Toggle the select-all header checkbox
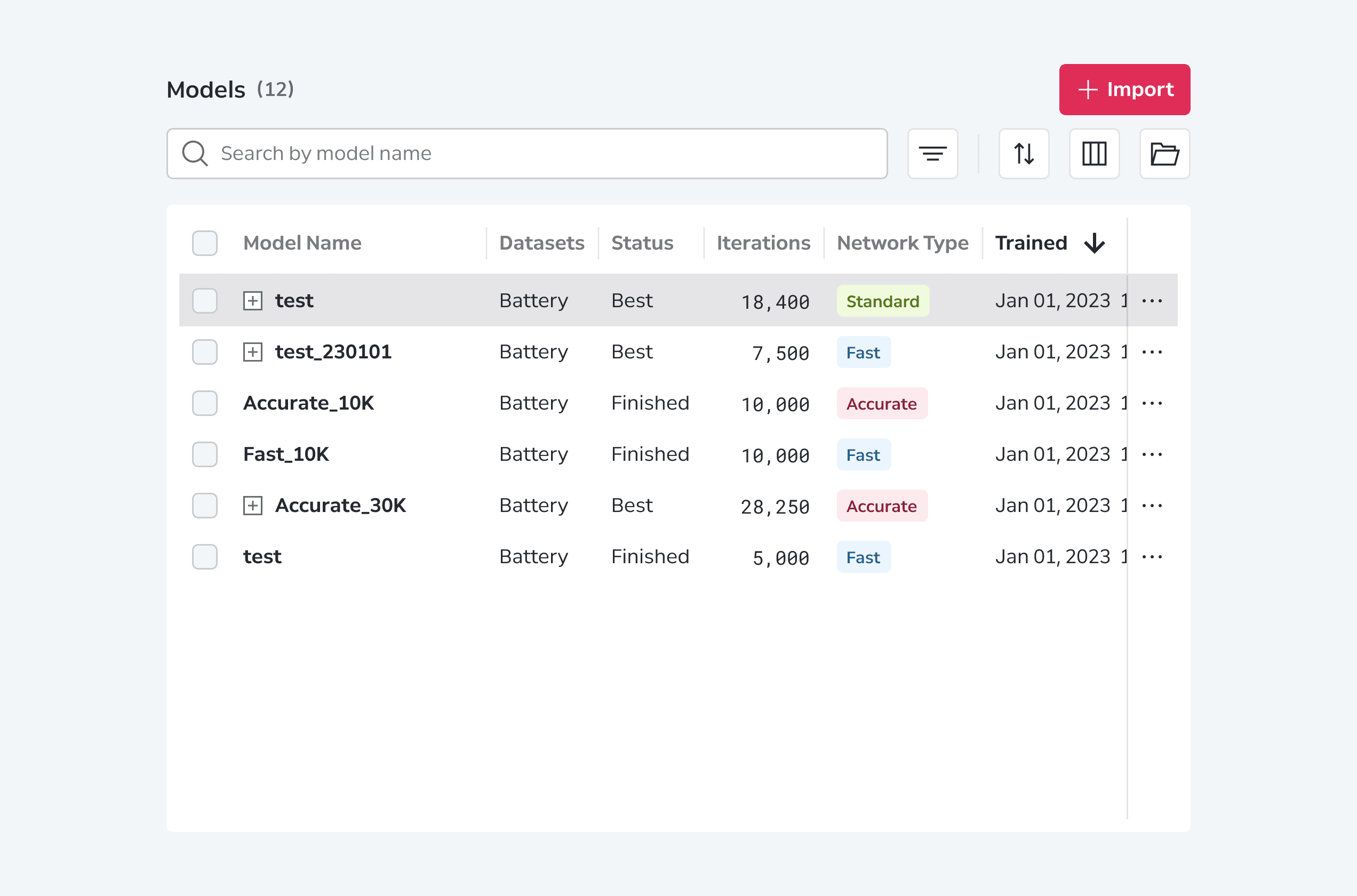The image size is (1357, 896). click(x=204, y=243)
